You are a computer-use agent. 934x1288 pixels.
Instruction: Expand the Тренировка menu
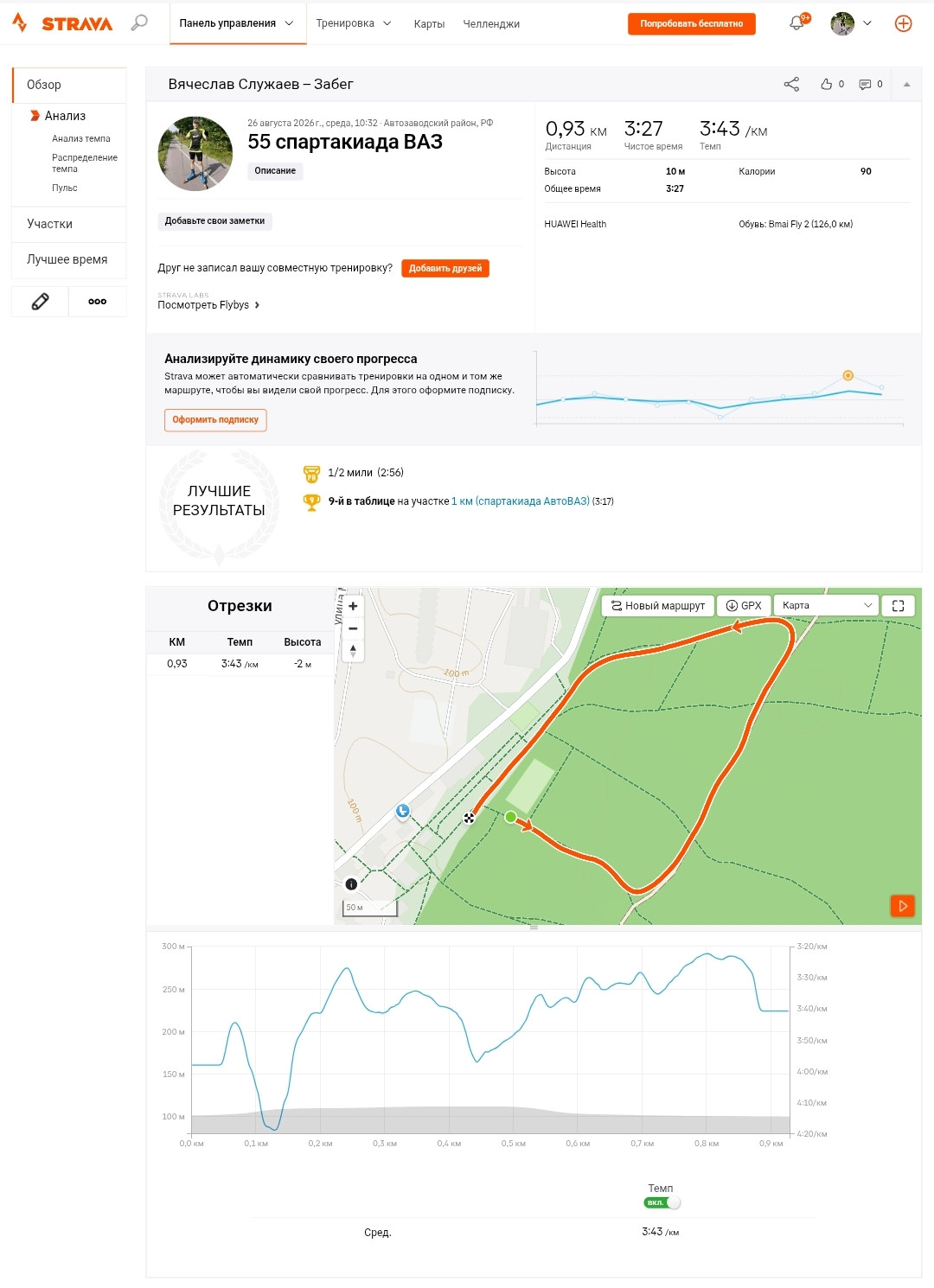354,23
